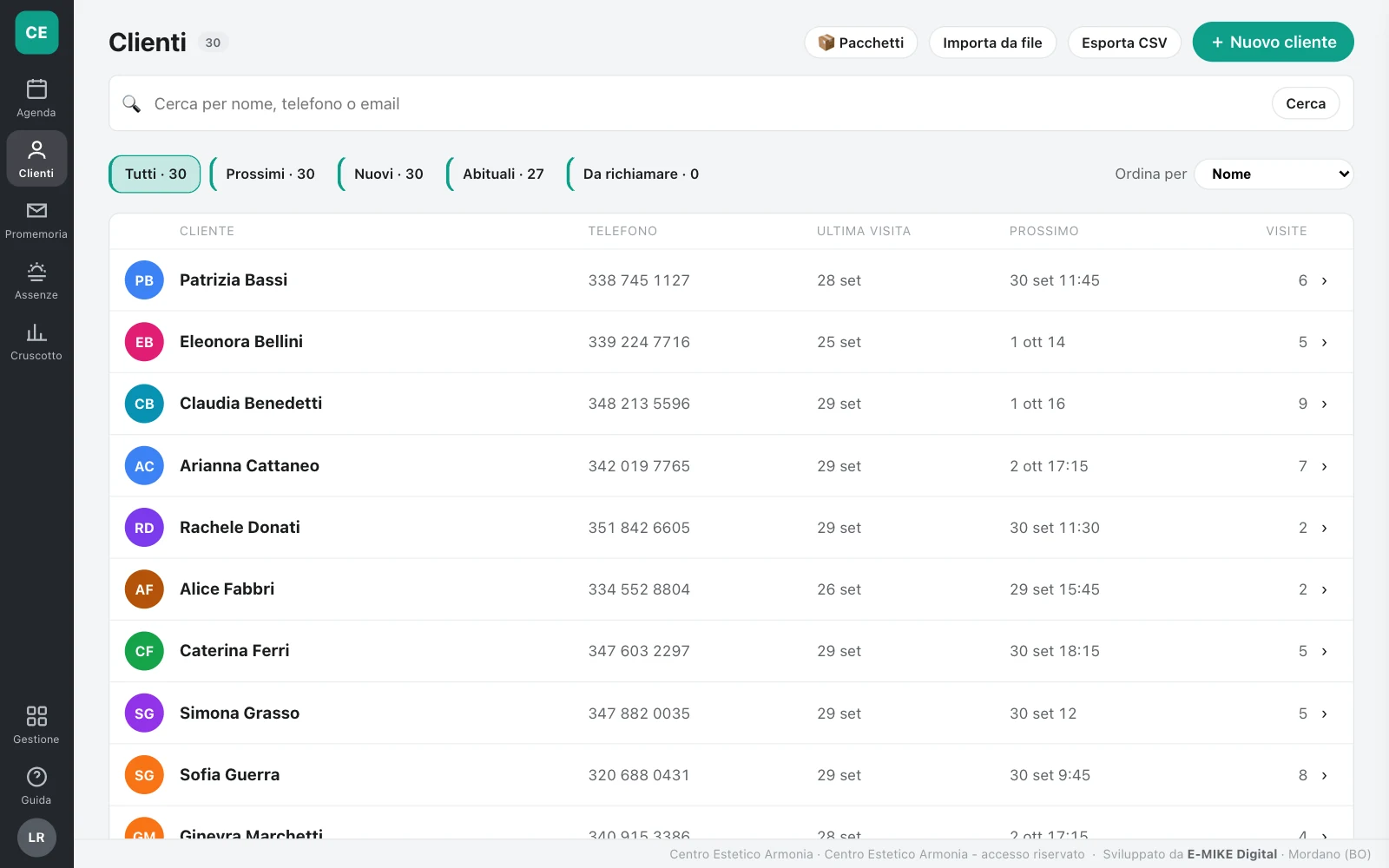Screen dimensions: 1389x868
Task: Expand Simona Grasso row chevron
Action: 1324,713
